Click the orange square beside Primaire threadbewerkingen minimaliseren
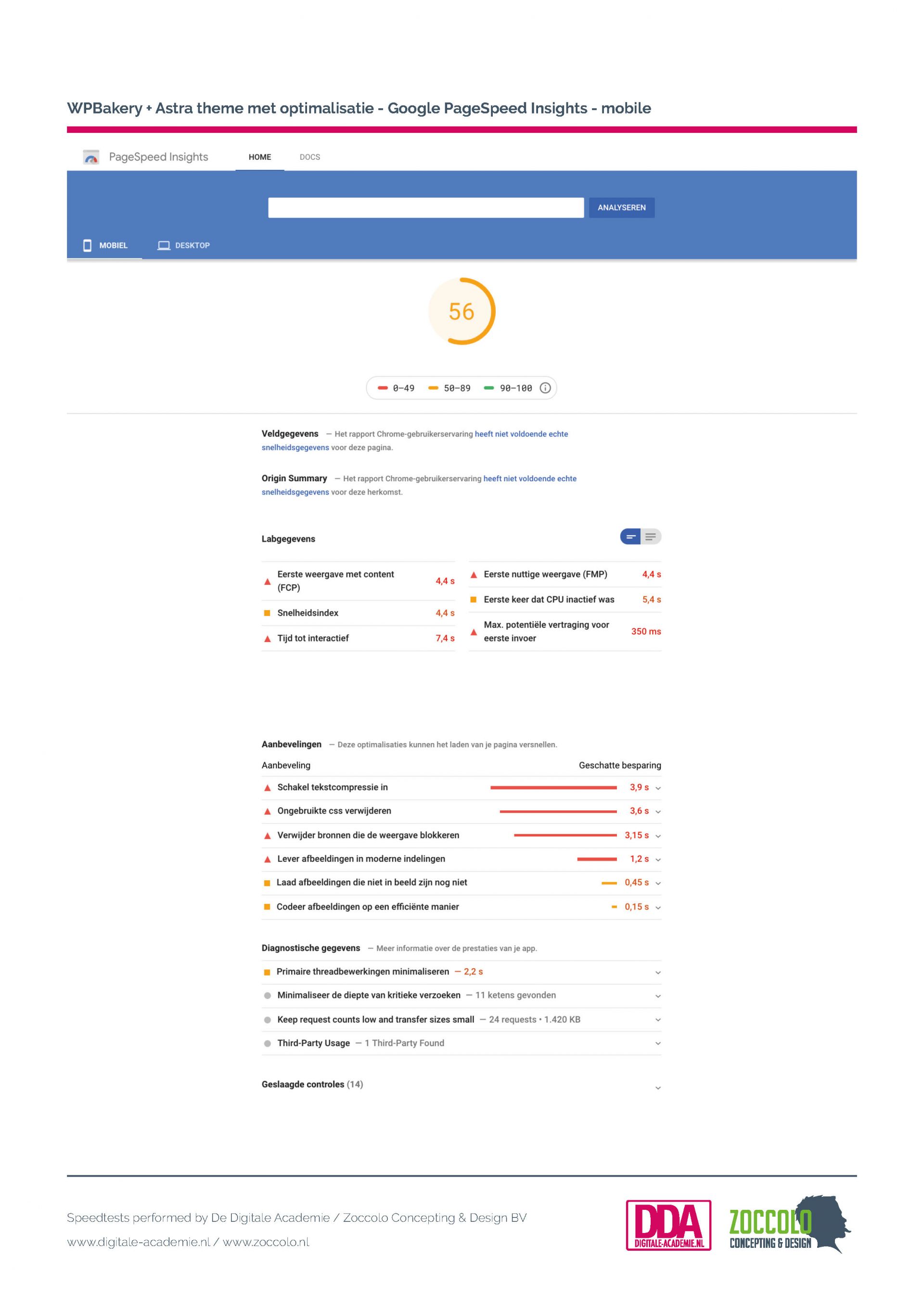Image resolution: width=924 pixels, height=1296 pixels. 267,972
